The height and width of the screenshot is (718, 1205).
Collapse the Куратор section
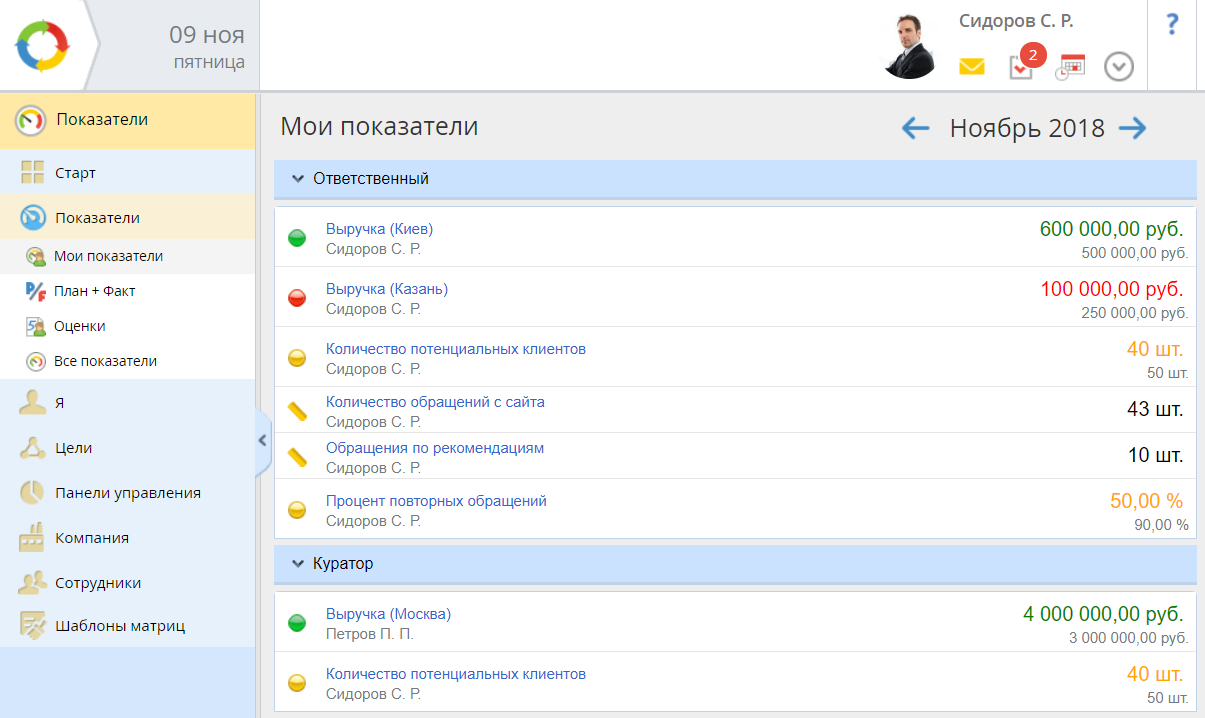coord(297,564)
